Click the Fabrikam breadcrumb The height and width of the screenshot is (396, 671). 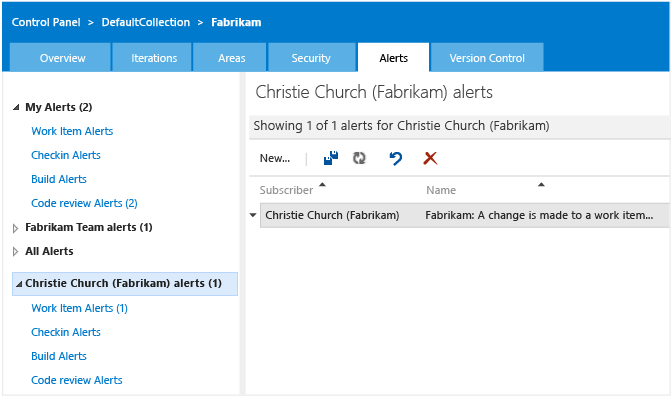pos(236,22)
